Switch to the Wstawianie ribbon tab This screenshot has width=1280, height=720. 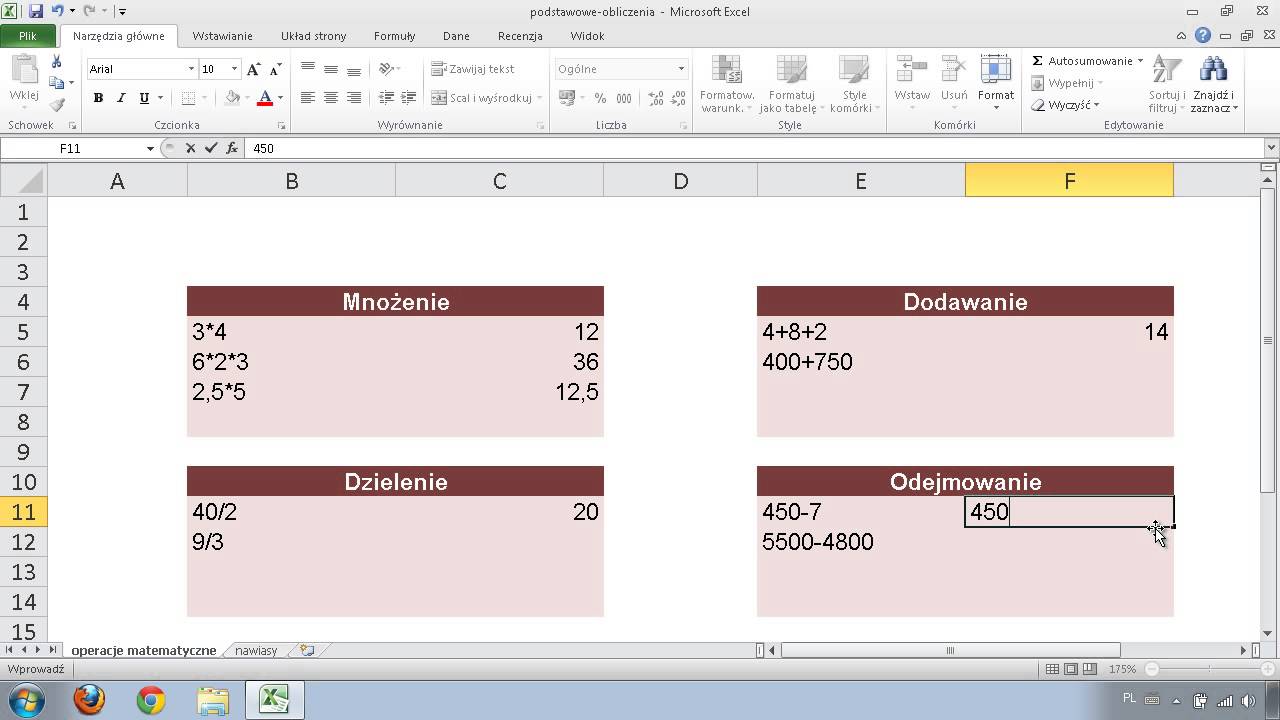[222, 35]
